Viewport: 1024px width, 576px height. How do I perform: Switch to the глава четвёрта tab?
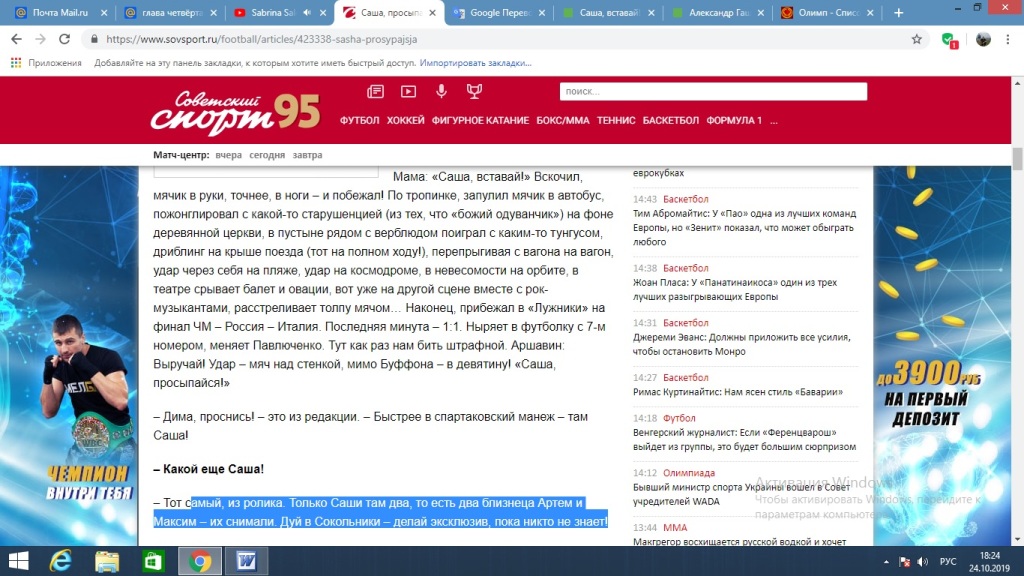tap(170, 12)
